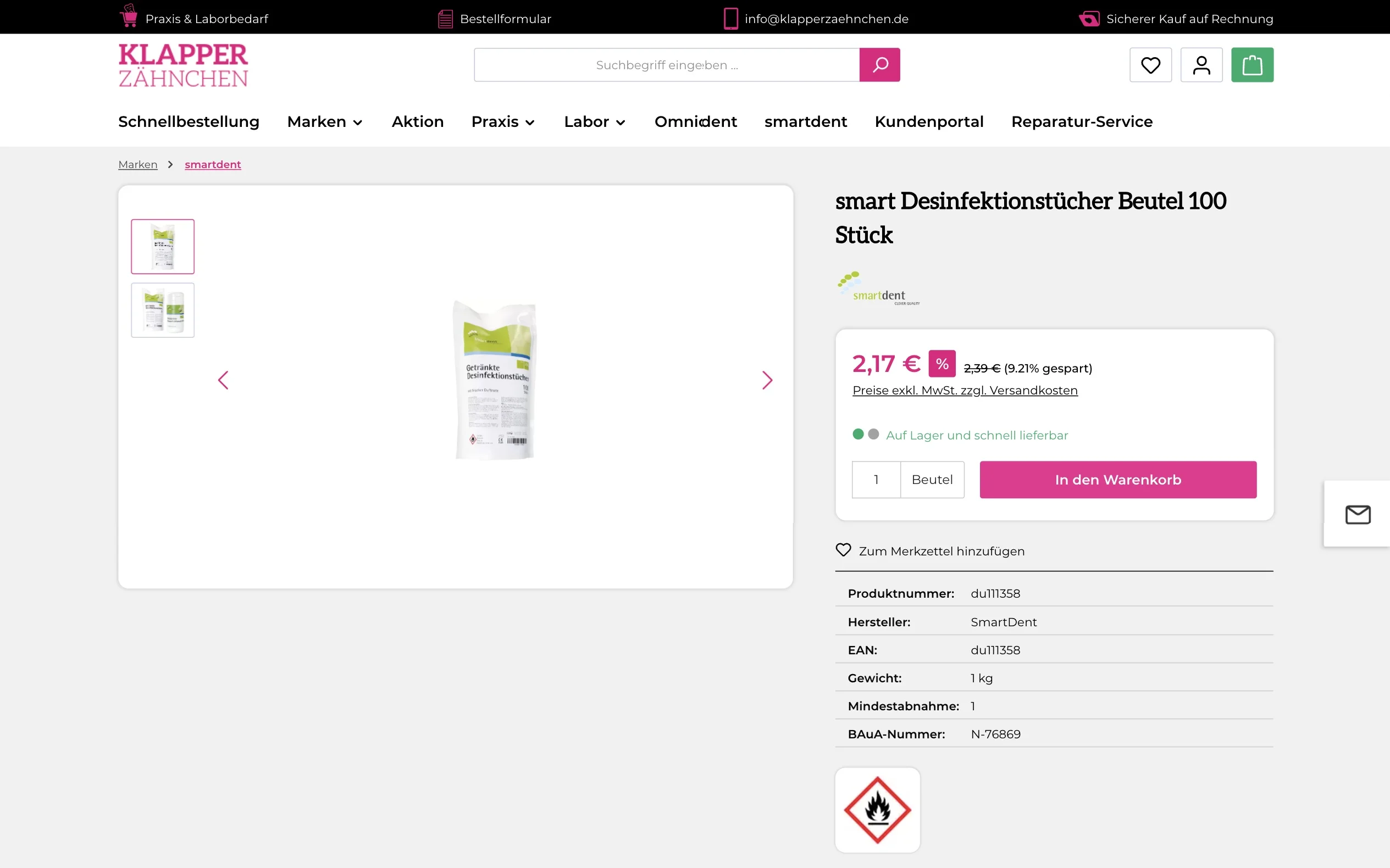Open the green shopping cart icon
The height and width of the screenshot is (868, 1390).
1252,65
